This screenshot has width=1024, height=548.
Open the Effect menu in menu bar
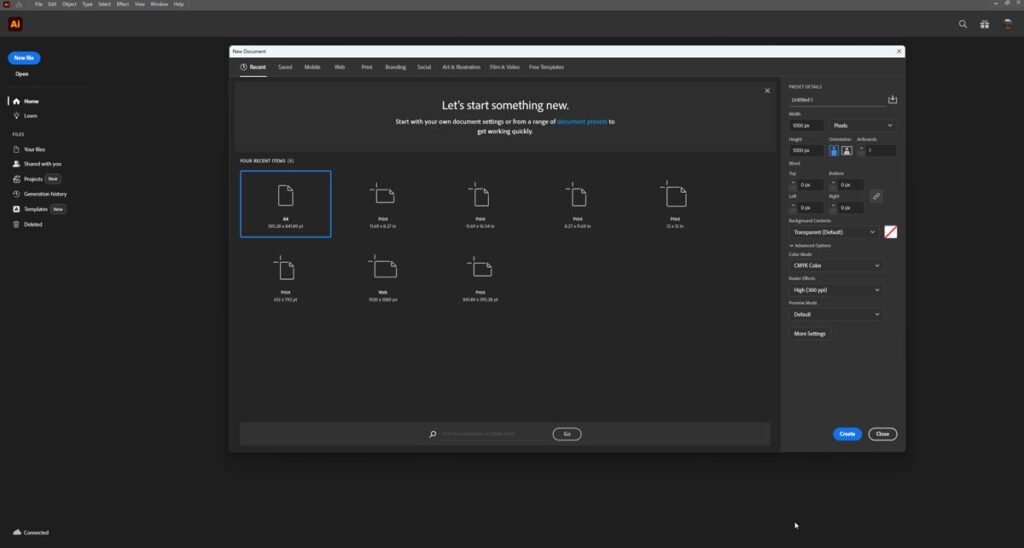coord(122,4)
